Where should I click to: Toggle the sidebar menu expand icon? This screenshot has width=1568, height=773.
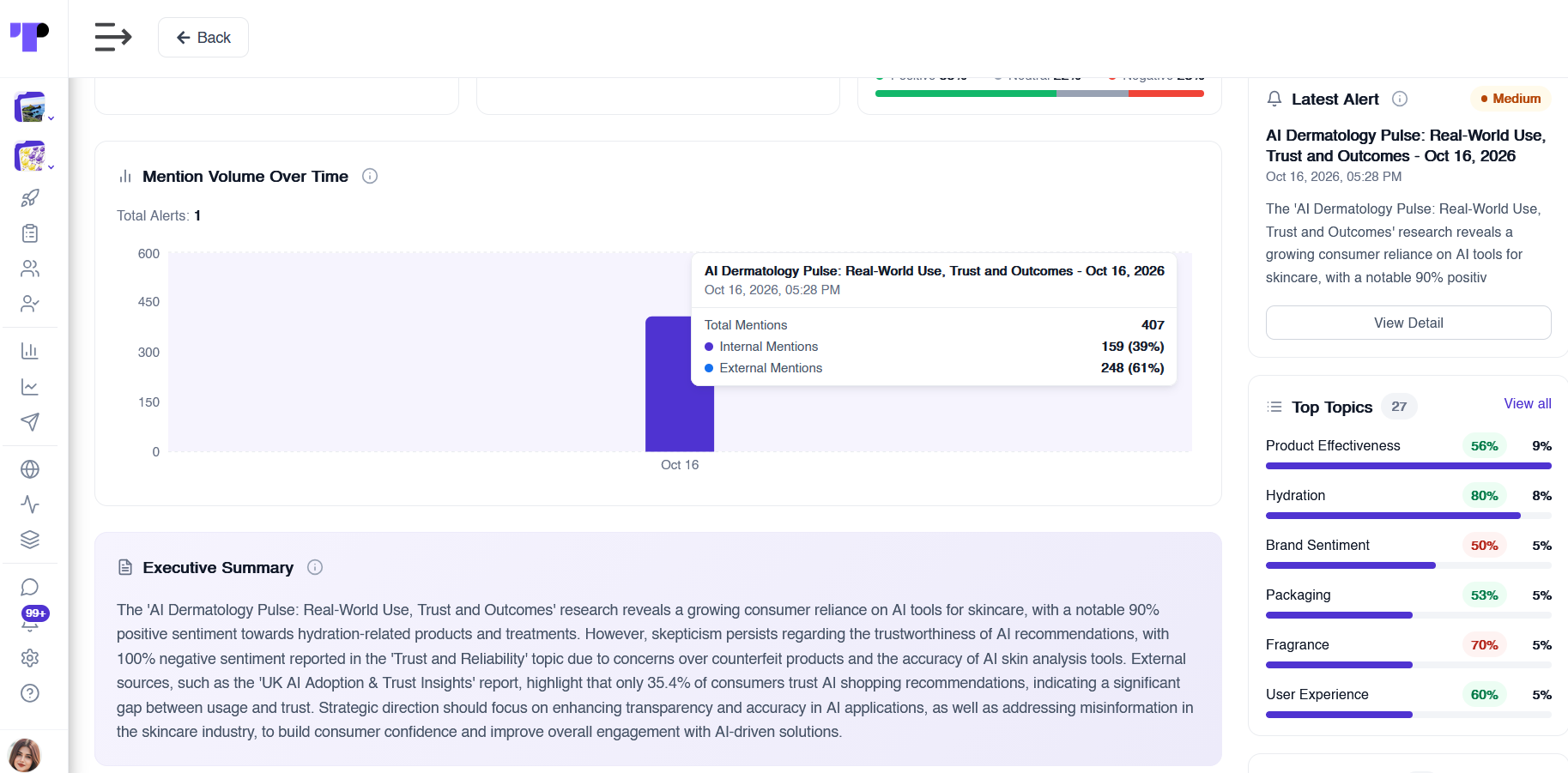tap(113, 37)
